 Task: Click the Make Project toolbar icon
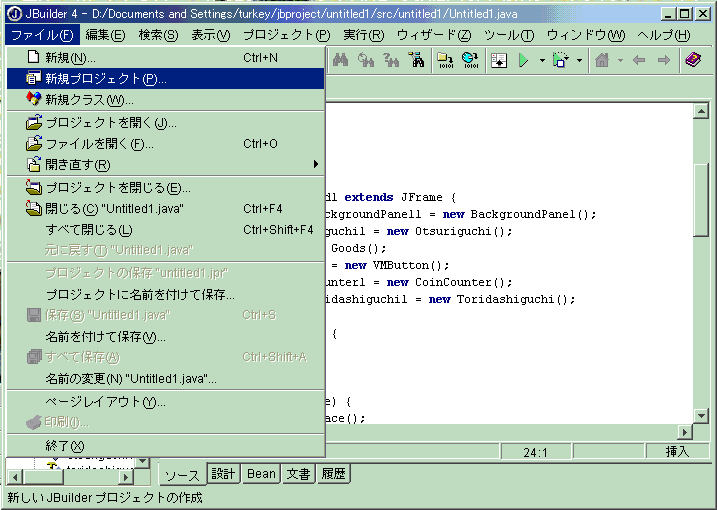tap(445, 60)
